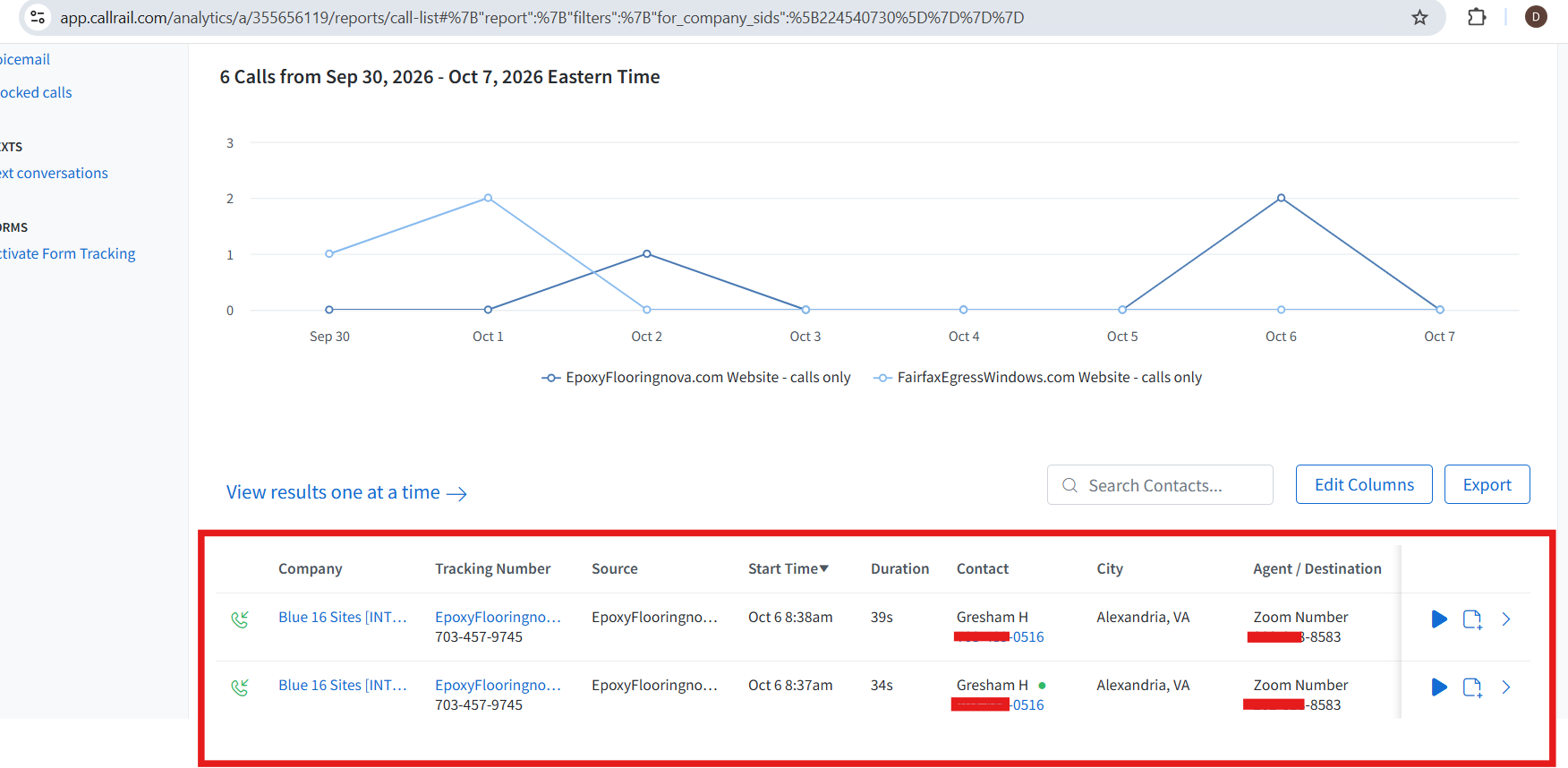The image size is (1568, 768).
Task: Play recording of the 8:37am call
Action: 1439,687
